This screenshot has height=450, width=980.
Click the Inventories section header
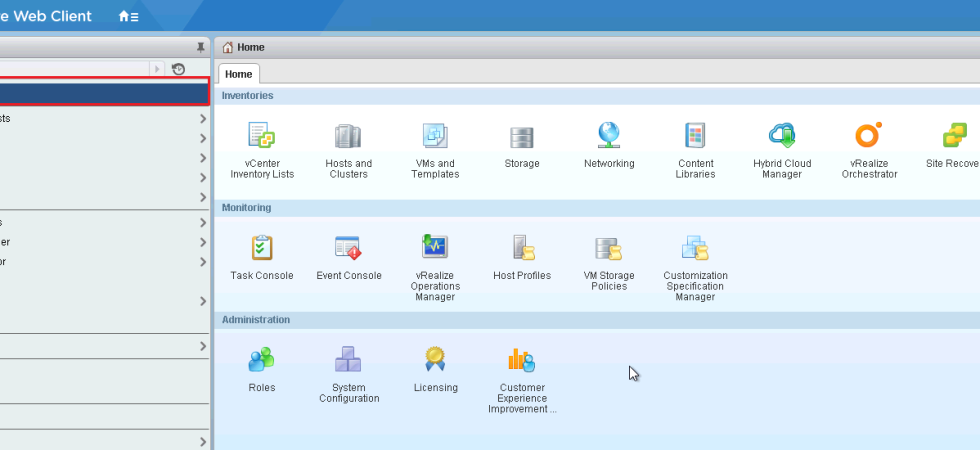(x=248, y=96)
